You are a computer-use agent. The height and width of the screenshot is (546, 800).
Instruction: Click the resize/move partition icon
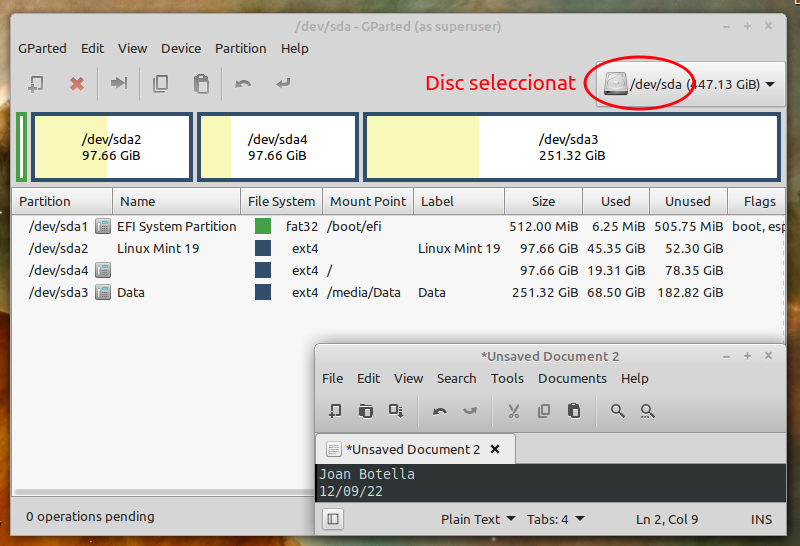click(119, 84)
